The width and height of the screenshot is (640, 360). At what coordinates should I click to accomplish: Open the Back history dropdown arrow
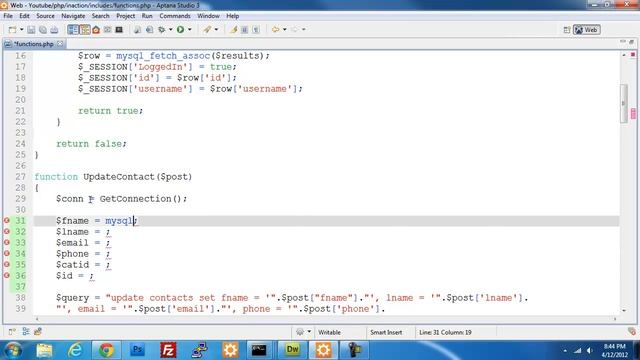(284, 30)
